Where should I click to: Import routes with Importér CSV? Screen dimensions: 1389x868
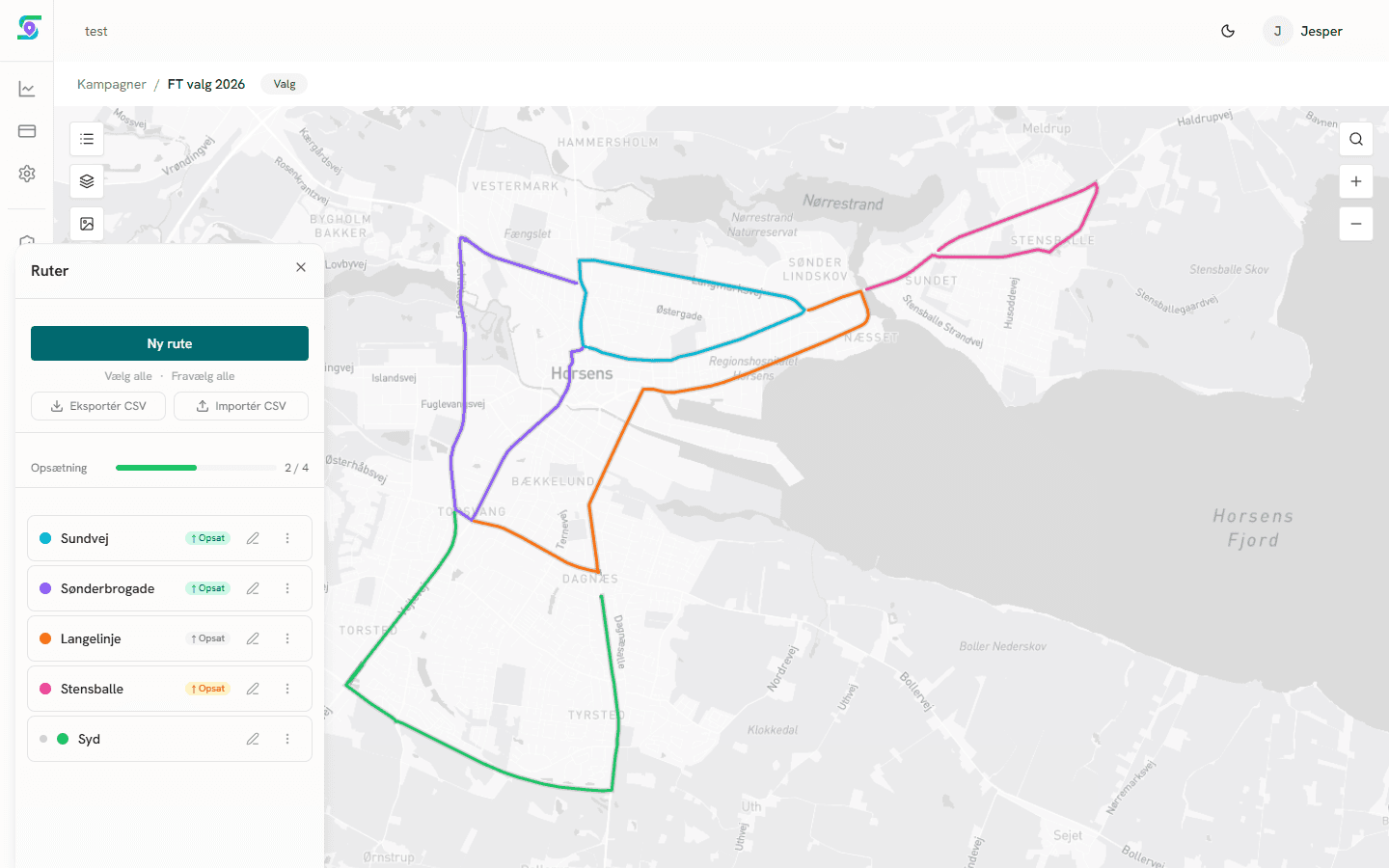click(x=241, y=406)
